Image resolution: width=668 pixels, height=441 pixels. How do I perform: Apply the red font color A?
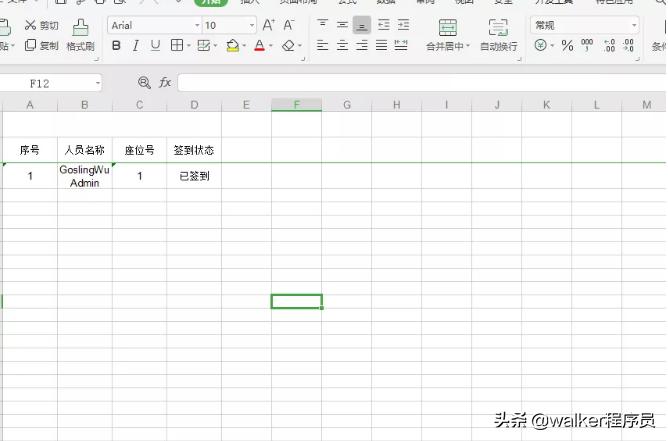click(x=259, y=46)
